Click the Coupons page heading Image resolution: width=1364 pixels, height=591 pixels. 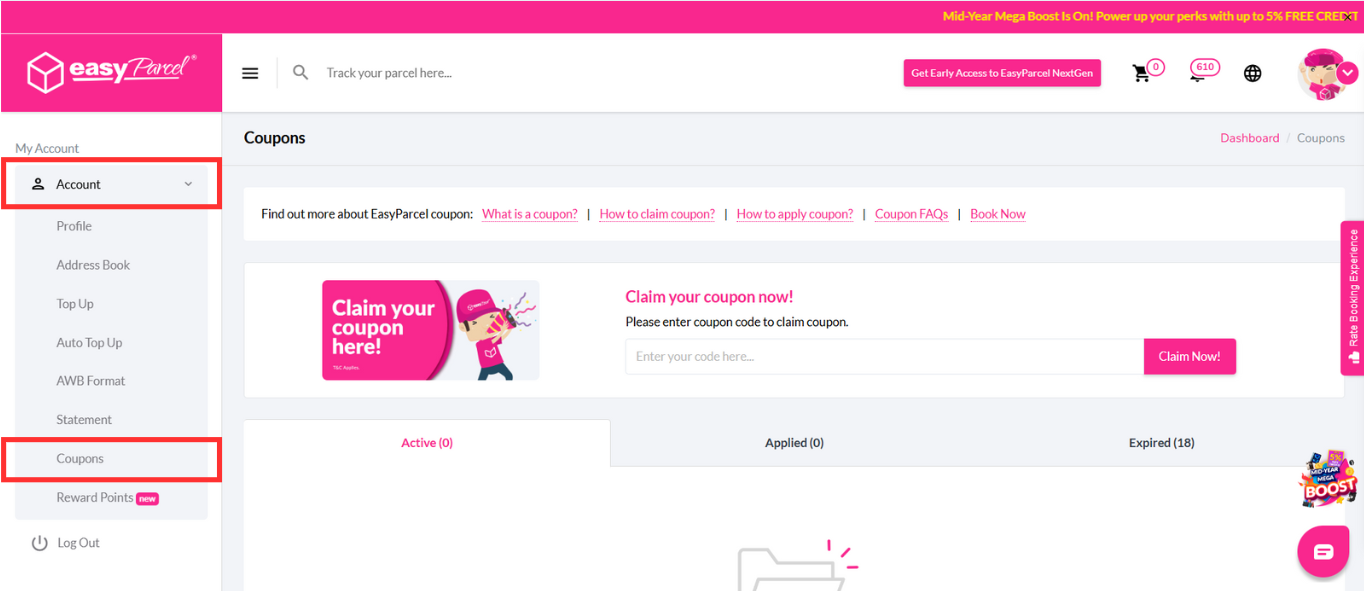[x=275, y=138]
